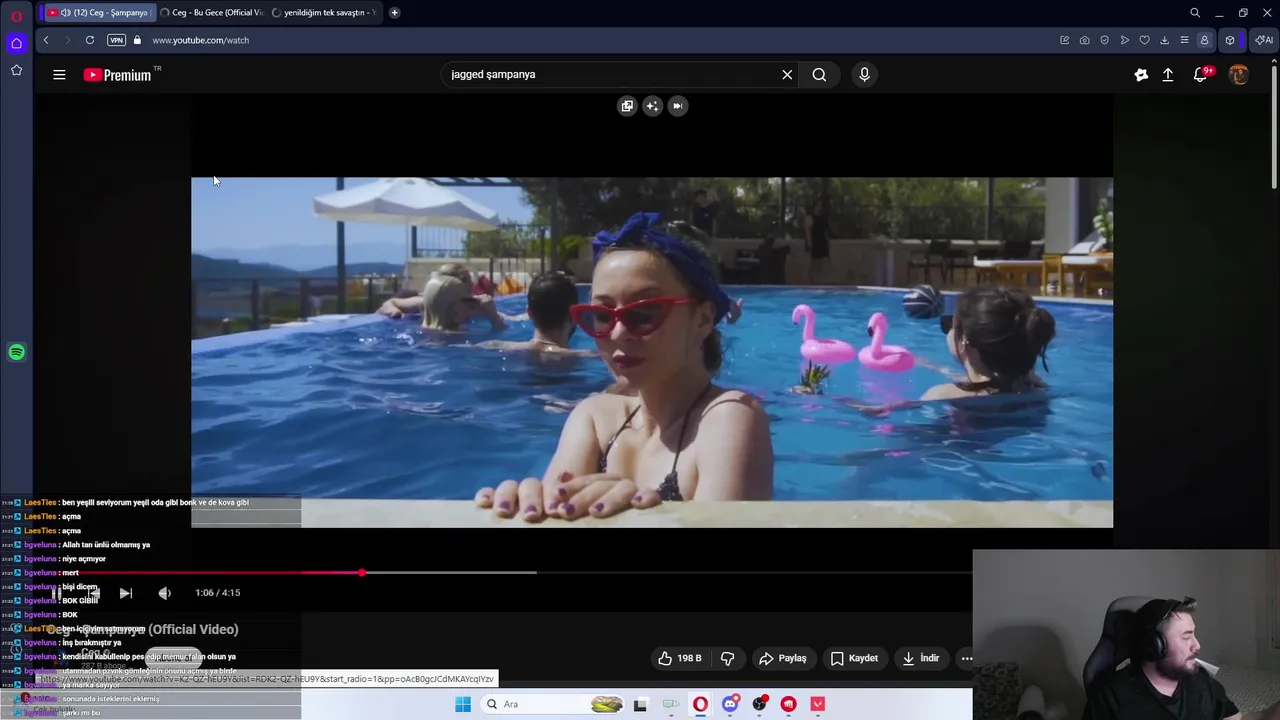Open Discord from the taskbar

pos(730,704)
